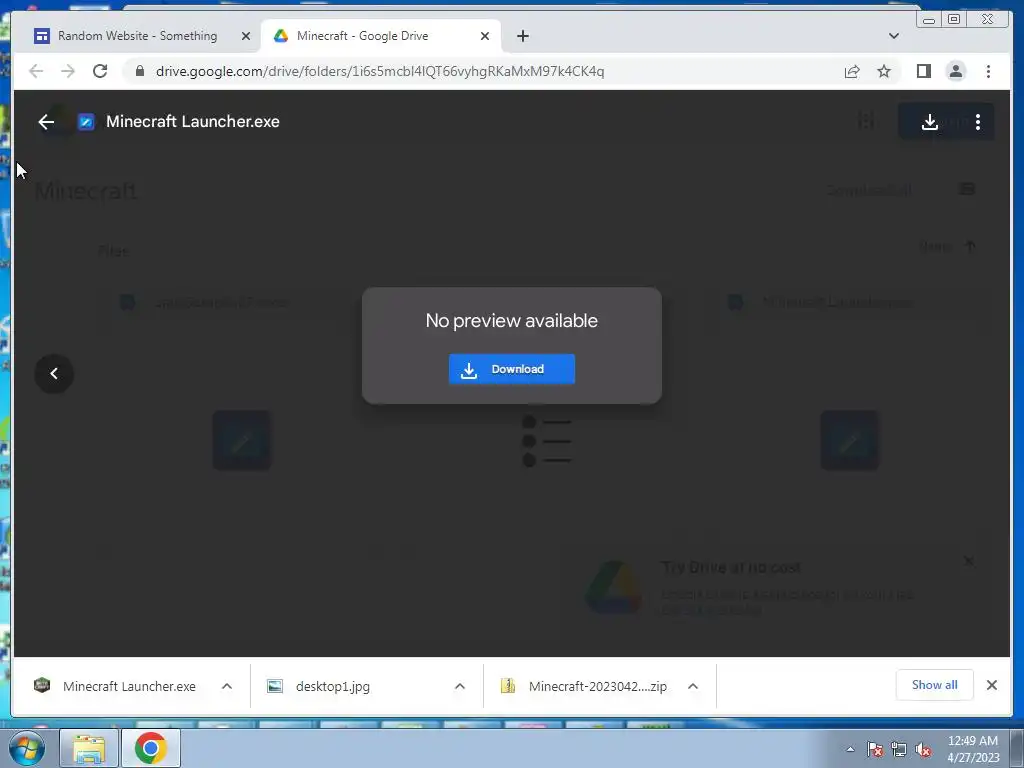
Task: Show hidden system tray icons
Action: pos(850,749)
